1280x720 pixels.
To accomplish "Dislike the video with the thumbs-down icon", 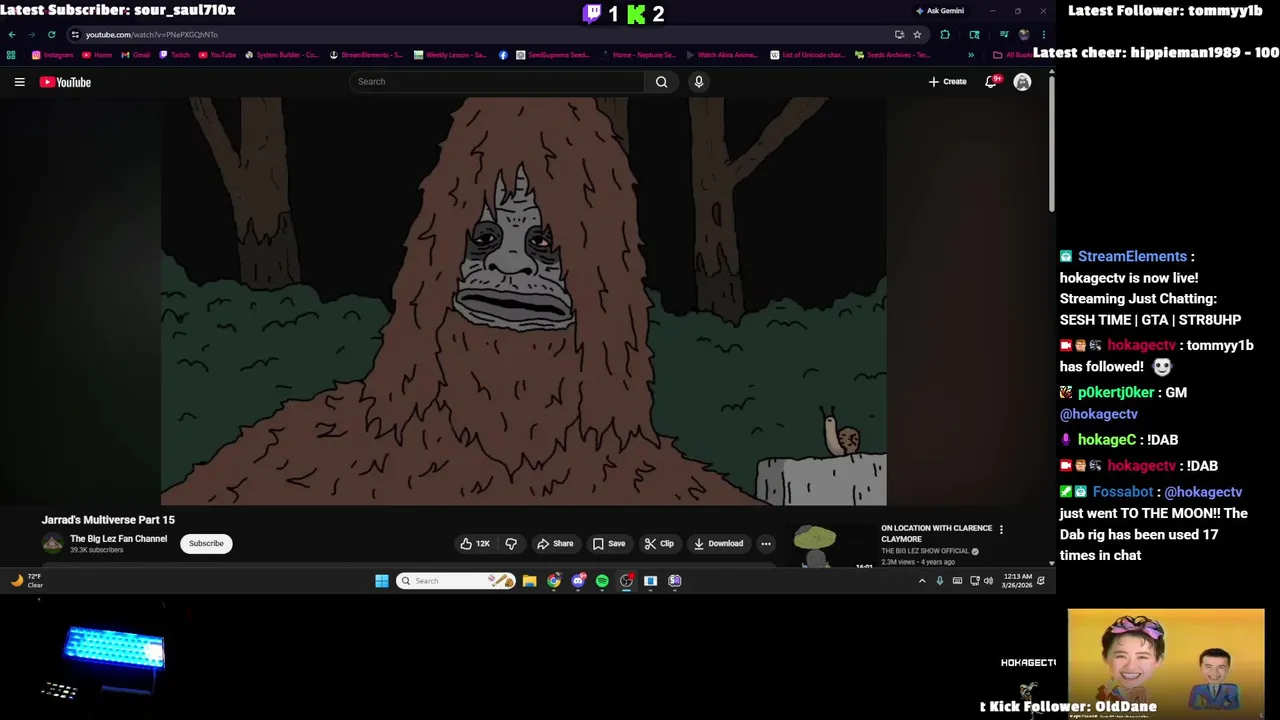I will point(511,544).
